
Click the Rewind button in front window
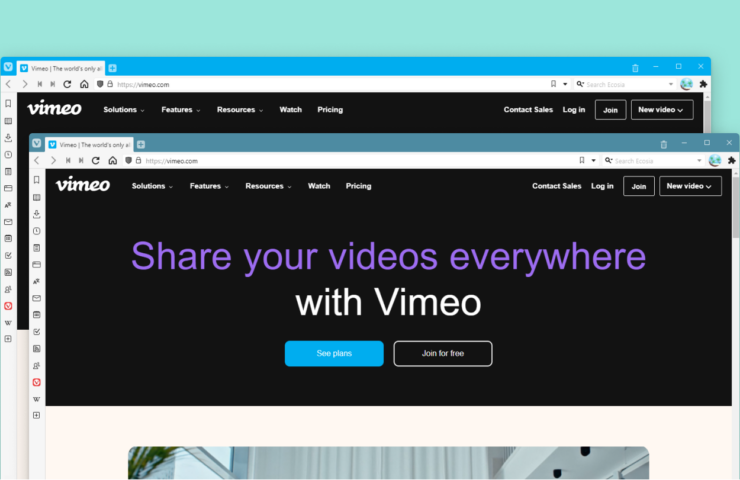coord(68,160)
